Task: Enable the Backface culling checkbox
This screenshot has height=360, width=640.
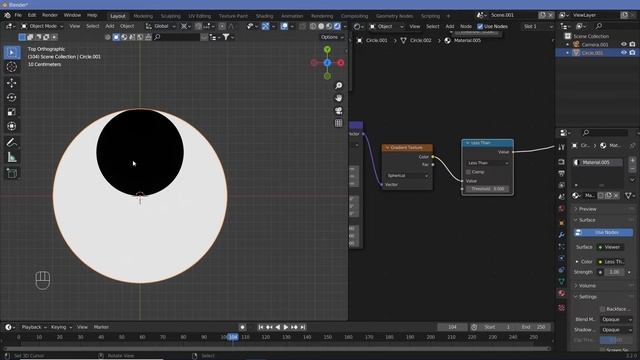Action: (602, 309)
